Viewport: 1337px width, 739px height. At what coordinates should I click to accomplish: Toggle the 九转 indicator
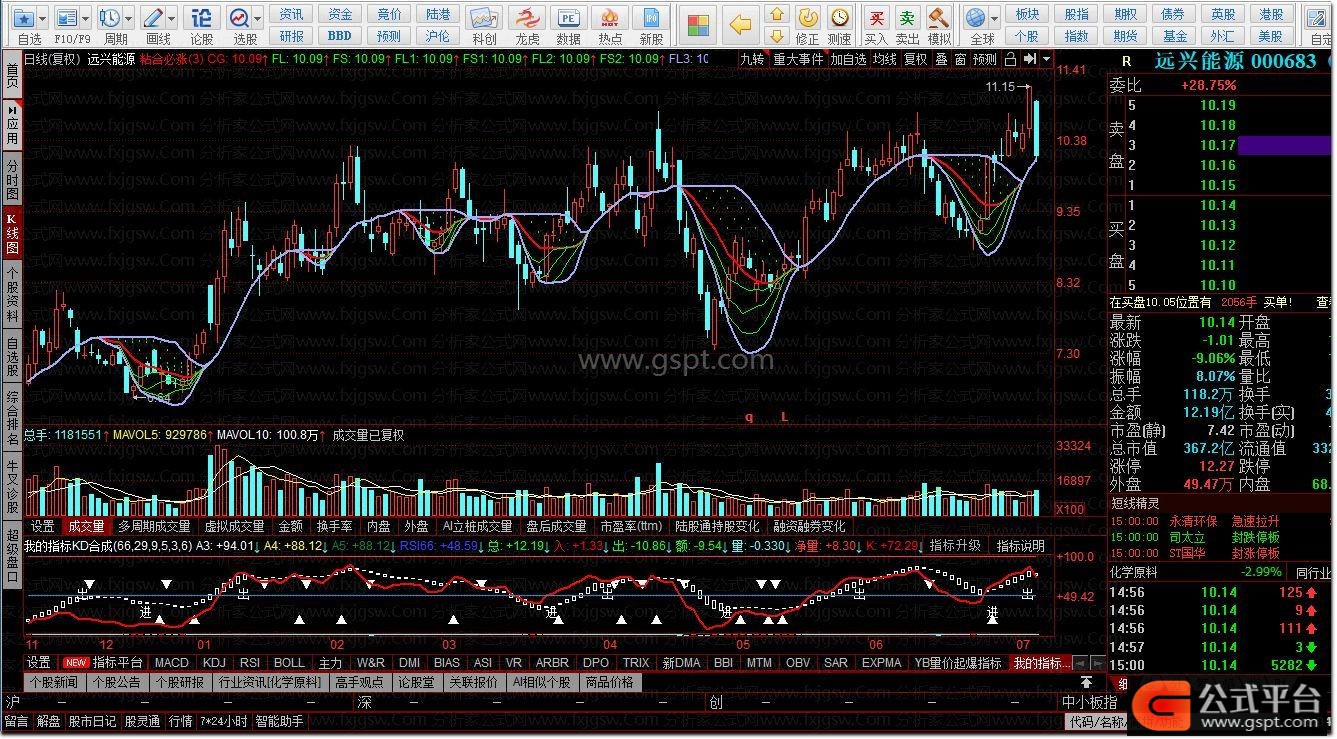pos(752,59)
